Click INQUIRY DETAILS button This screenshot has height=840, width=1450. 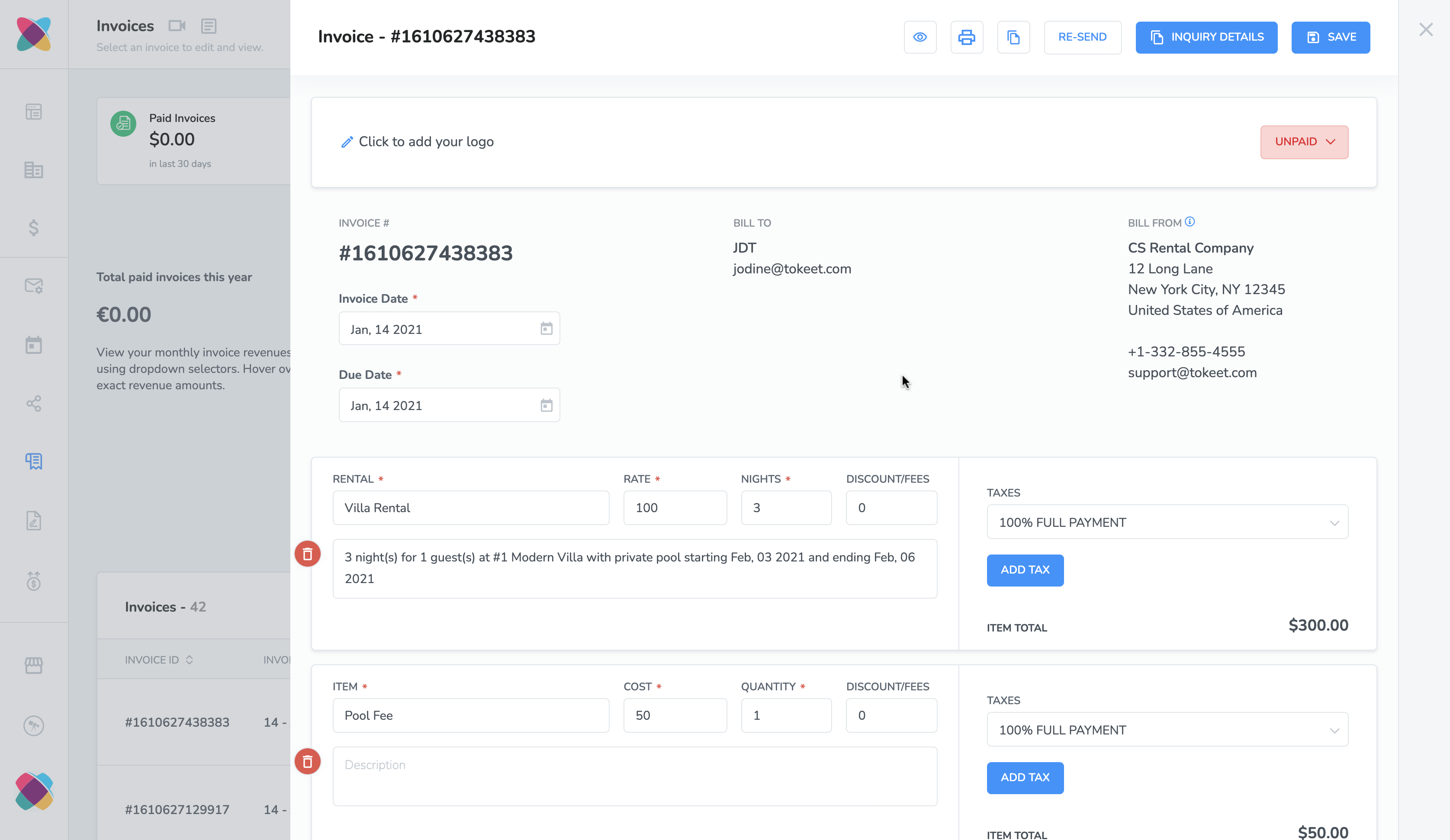pyautogui.click(x=1206, y=37)
